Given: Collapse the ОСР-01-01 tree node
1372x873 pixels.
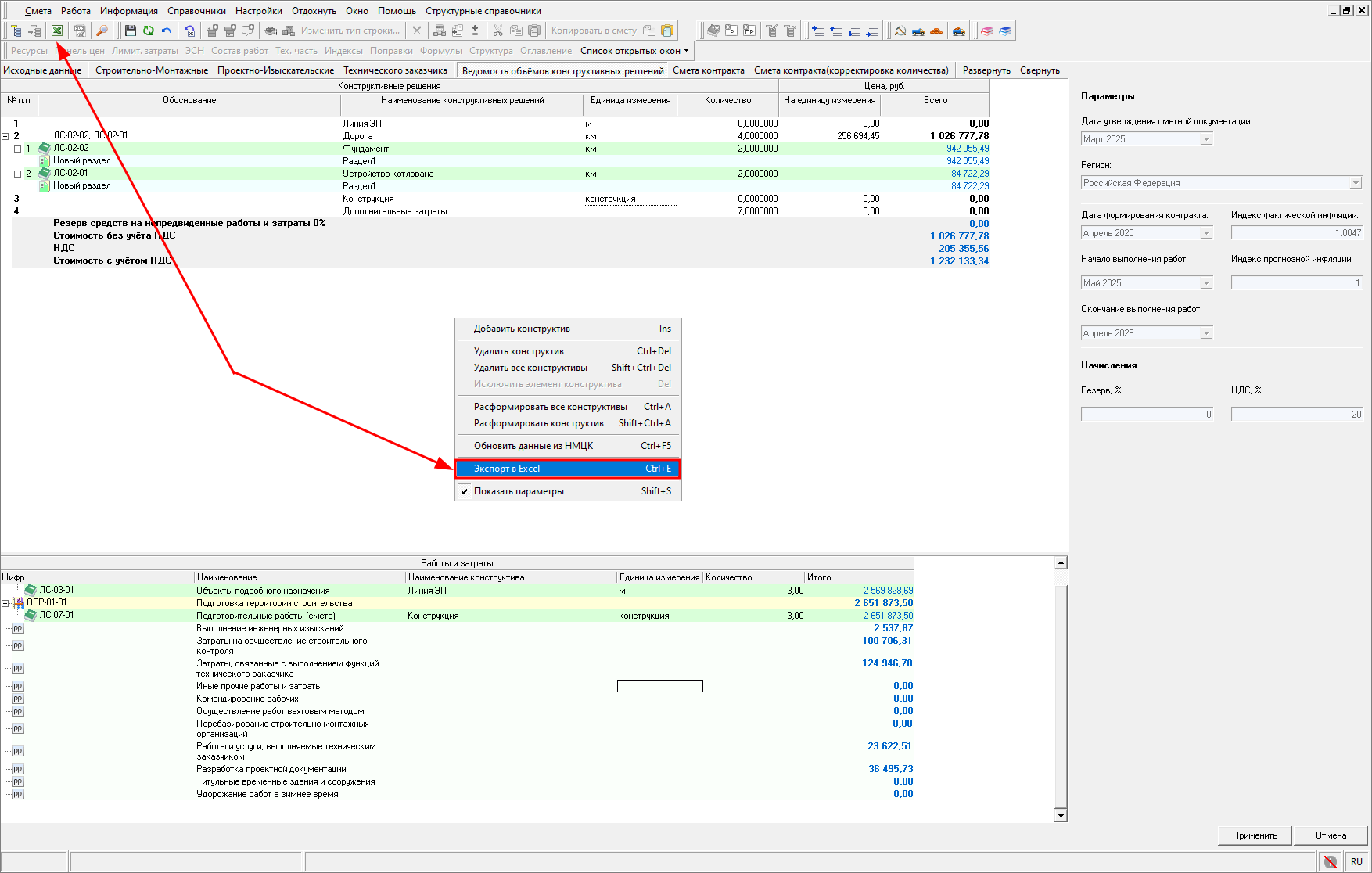Looking at the screenshot, I should coord(5,603).
